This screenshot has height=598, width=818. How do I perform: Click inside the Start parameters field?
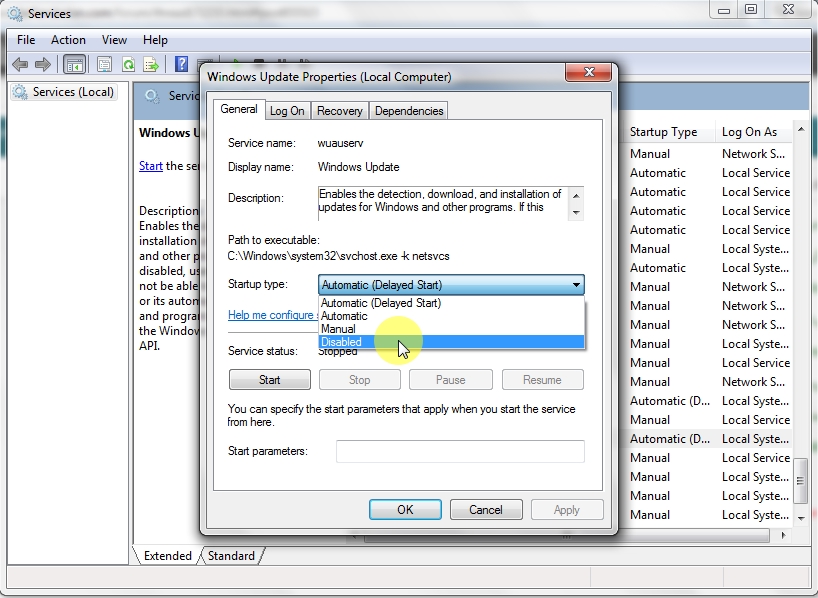click(x=460, y=451)
